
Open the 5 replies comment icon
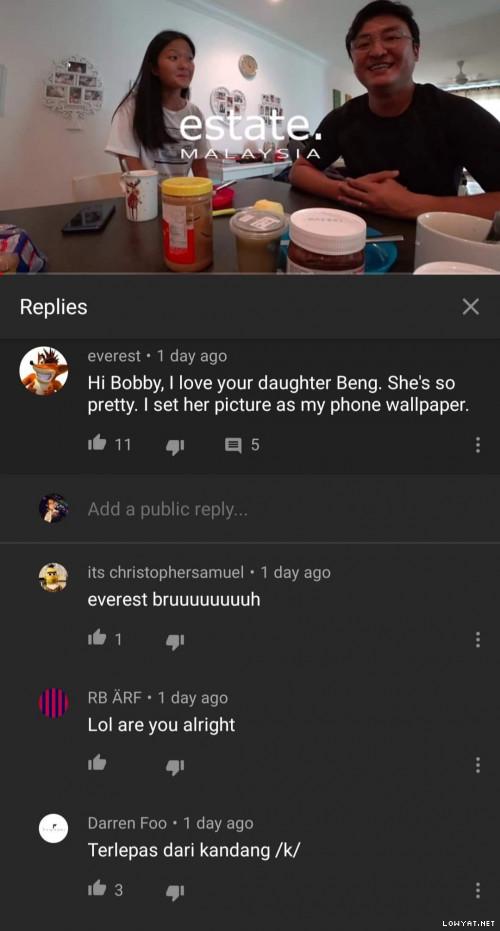(x=233, y=445)
